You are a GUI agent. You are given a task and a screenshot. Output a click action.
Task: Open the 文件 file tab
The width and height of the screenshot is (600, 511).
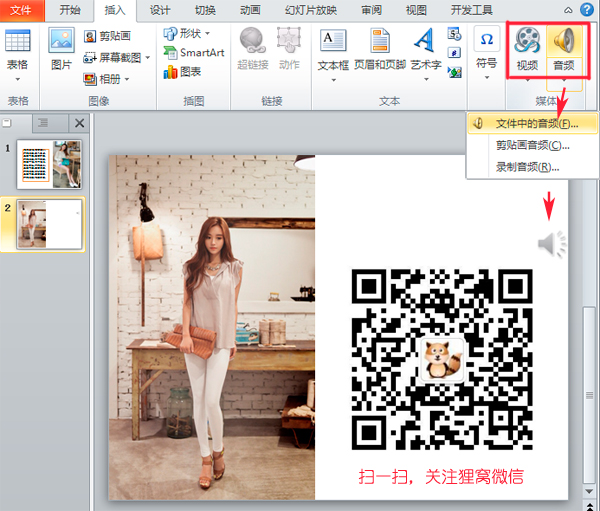22,10
